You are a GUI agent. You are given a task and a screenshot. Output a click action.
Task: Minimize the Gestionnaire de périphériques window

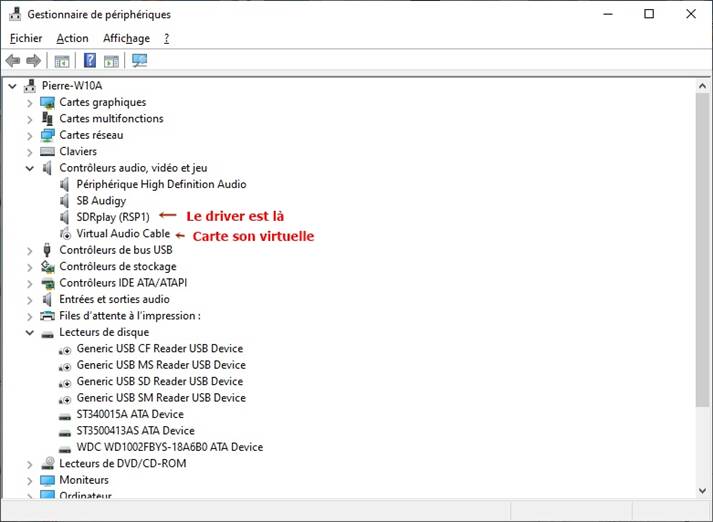608,14
